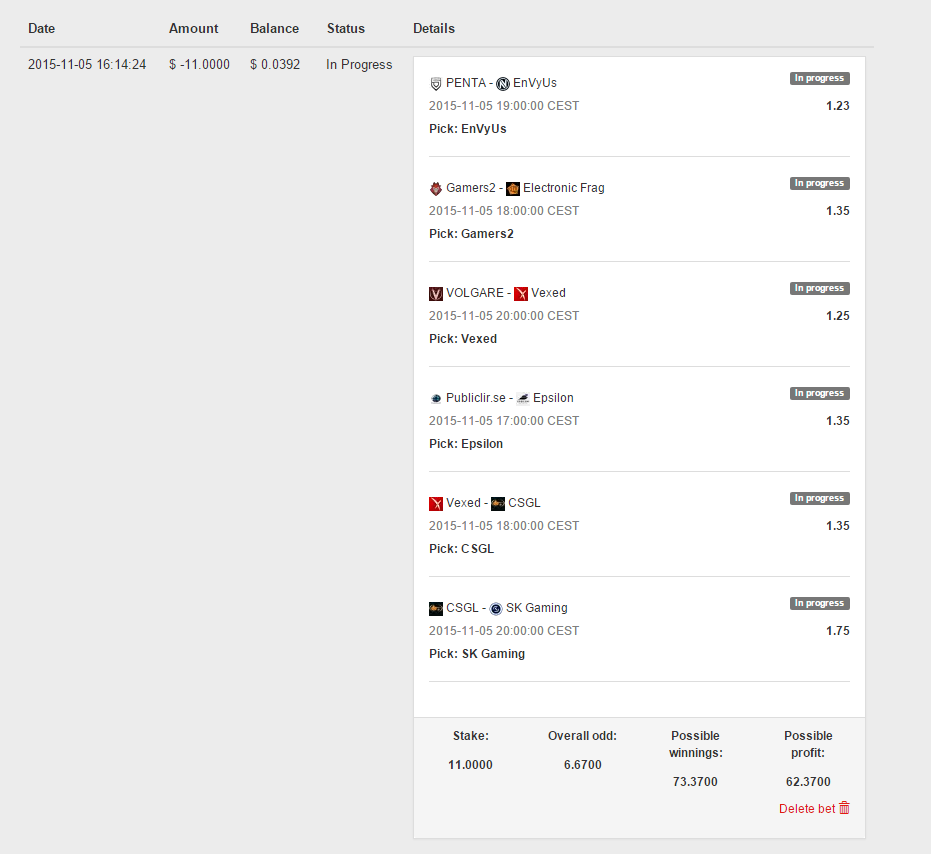This screenshot has width=931, height=854.
Task: Click the EnVyUs team logo icon
Action: (503, 84)
